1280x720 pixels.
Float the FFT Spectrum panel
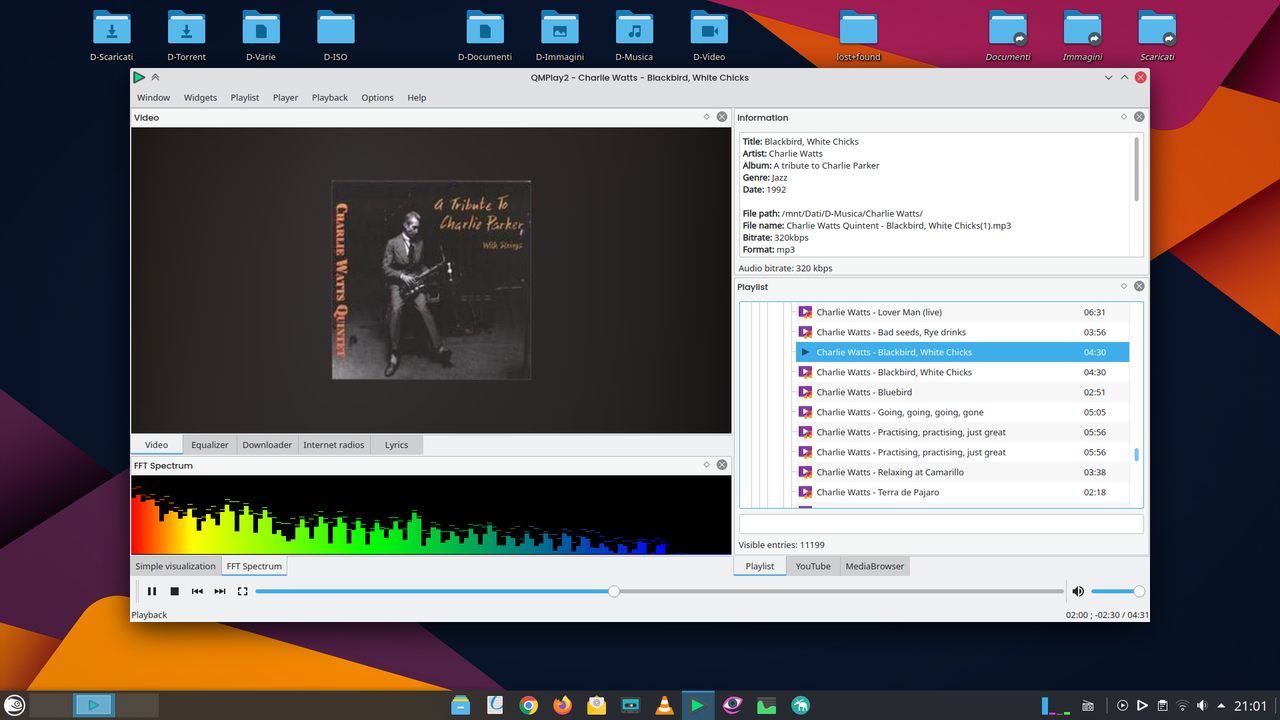pos(706,465)
